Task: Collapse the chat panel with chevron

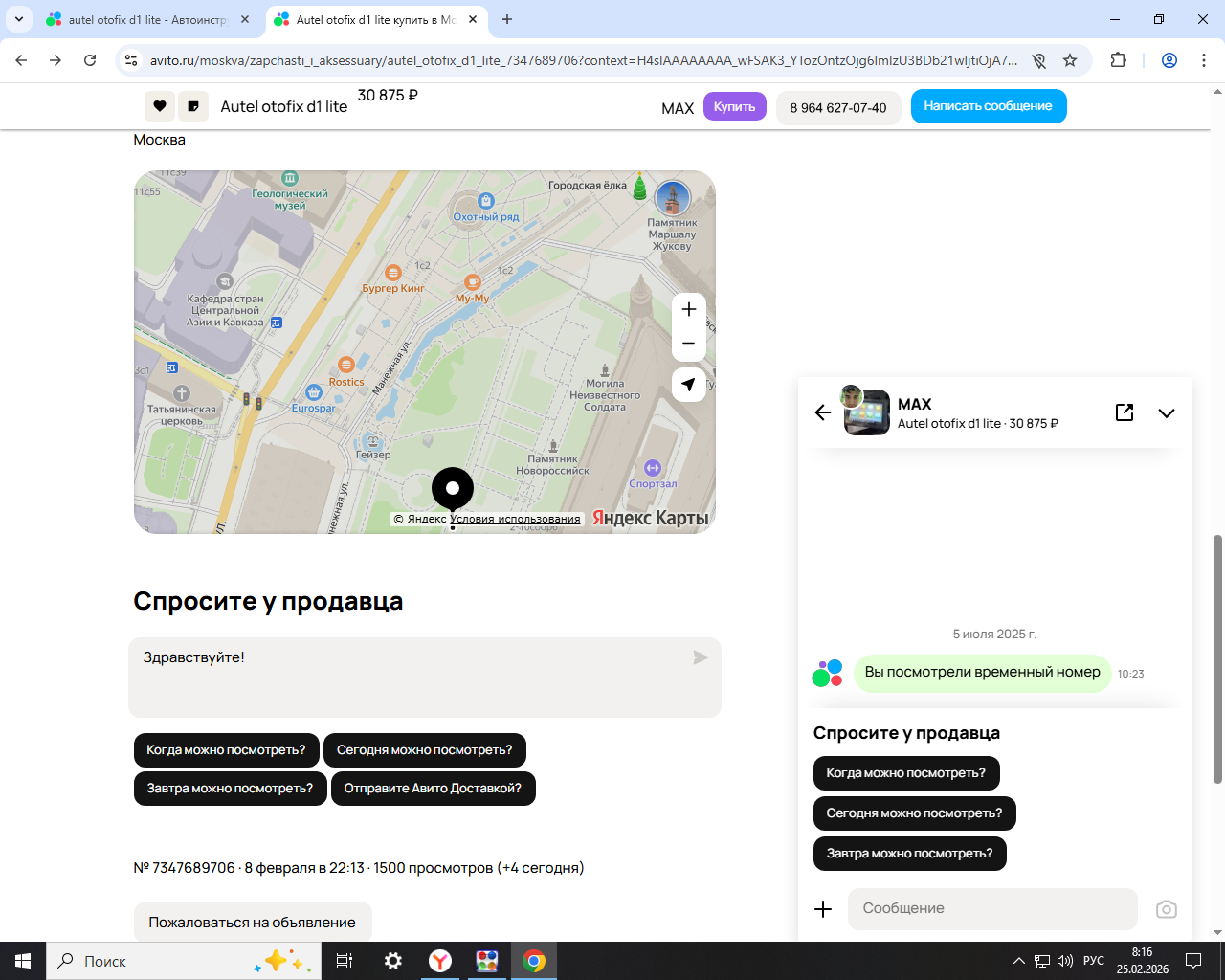Action: click(x=1166, y=413)
